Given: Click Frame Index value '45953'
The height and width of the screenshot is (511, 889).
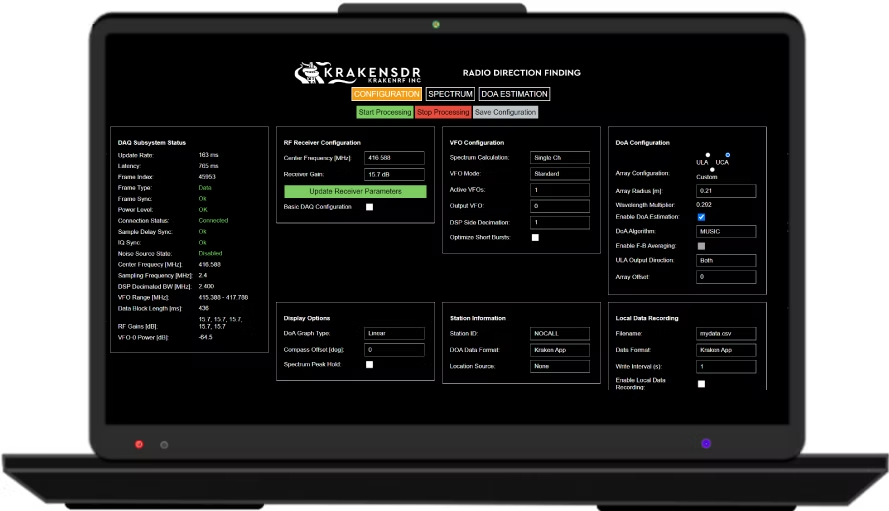Looking at the screenshot, I should point(207,177).
